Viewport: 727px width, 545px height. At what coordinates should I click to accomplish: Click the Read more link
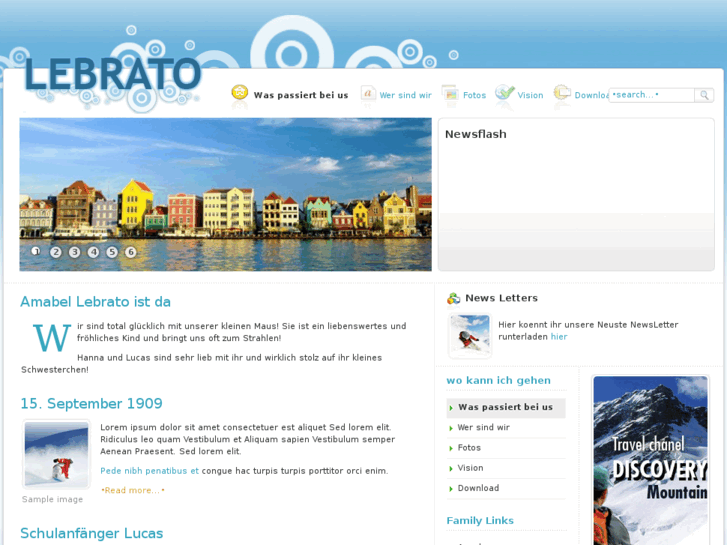[133, 490]
